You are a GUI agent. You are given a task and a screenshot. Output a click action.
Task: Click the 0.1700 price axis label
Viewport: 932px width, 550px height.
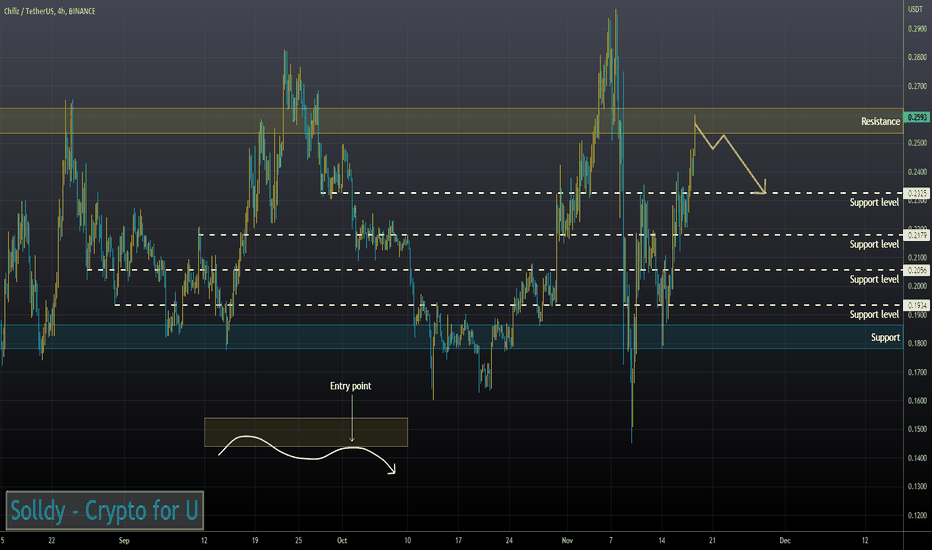tap(917, 372)
